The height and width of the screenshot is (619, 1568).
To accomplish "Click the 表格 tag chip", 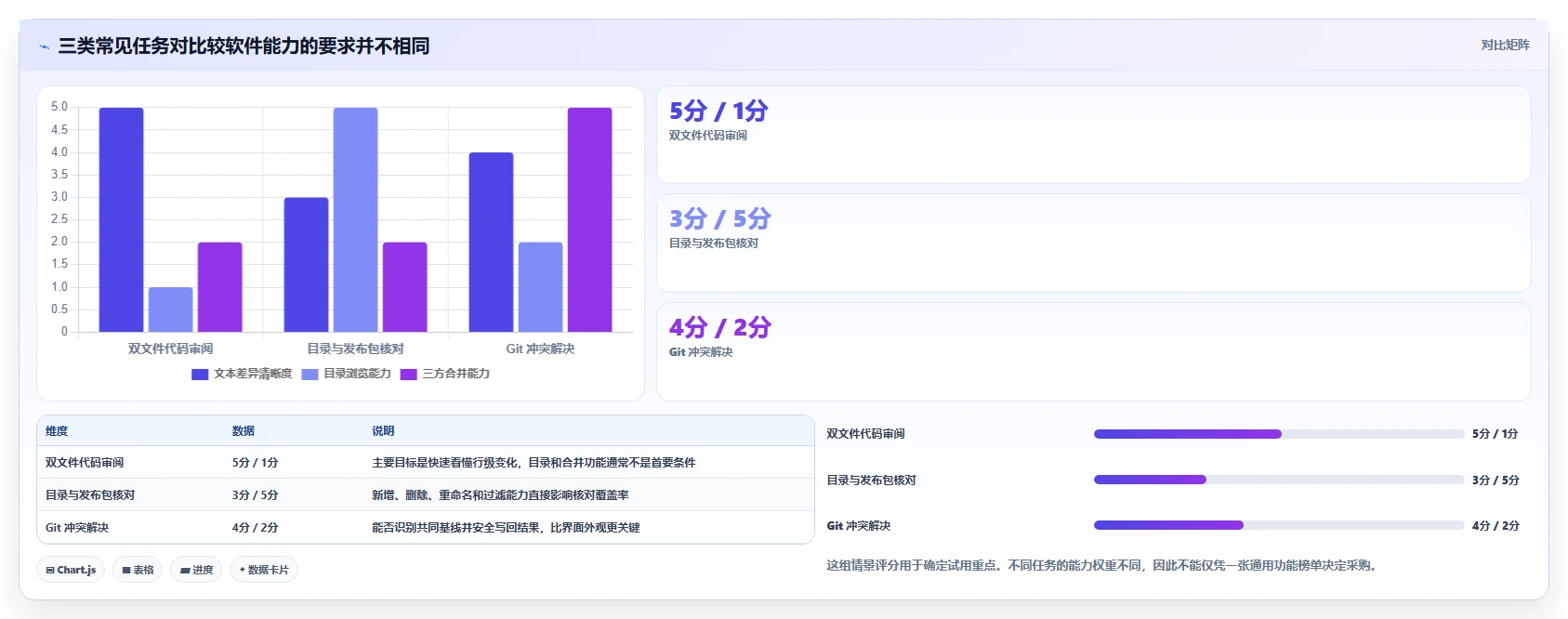I will pos(138,570).
